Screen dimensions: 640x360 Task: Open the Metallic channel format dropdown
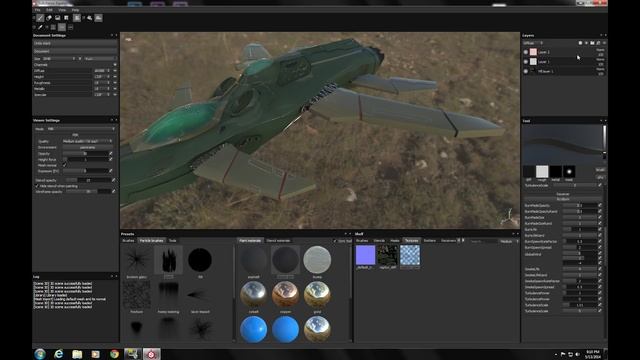101,89
